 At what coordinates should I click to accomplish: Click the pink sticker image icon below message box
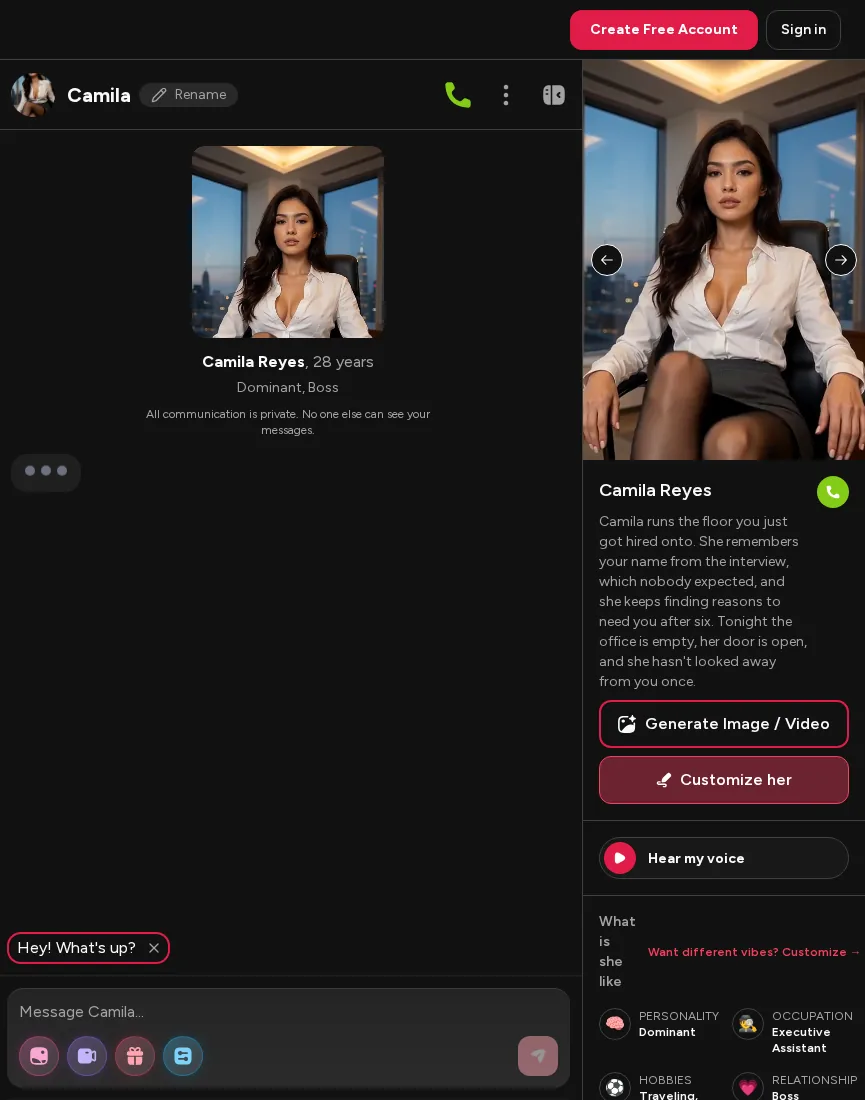pos(39,1056)
